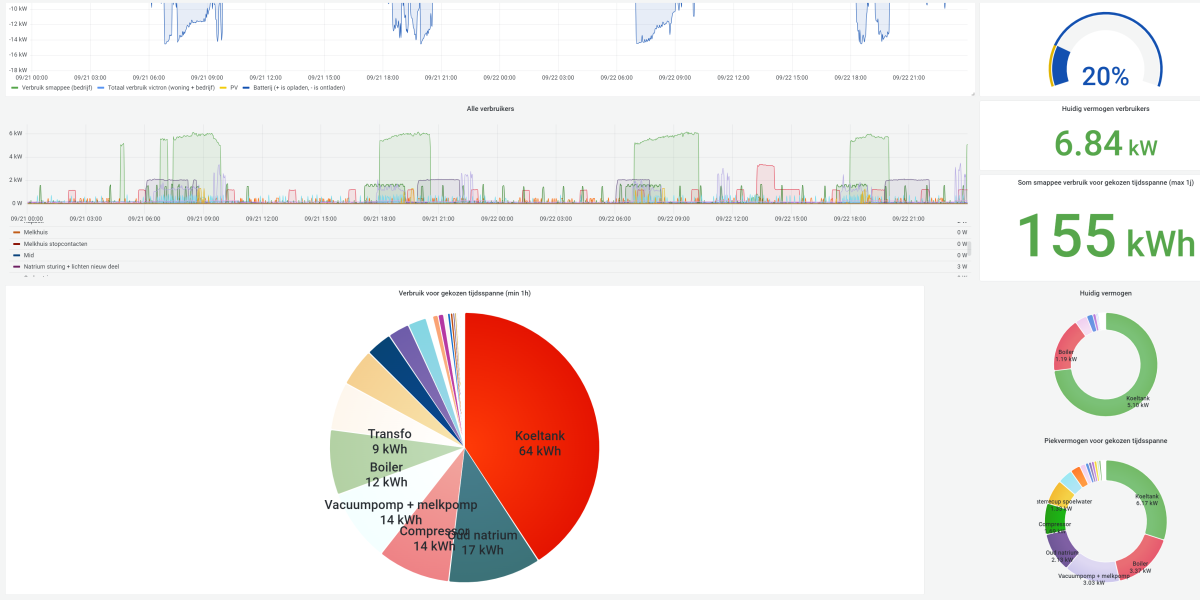Click the '-14 kW' axis label in the top chart

point(18,38)
